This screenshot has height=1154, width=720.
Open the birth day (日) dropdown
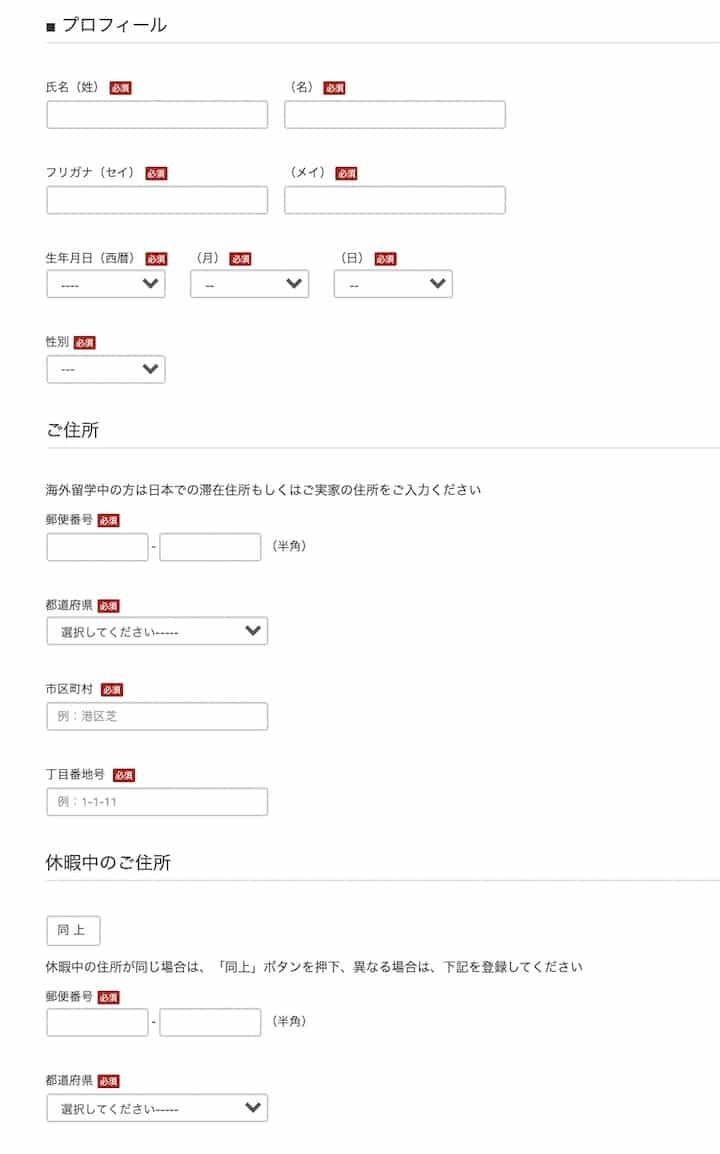pyautogui.click(x=393, y=285)
